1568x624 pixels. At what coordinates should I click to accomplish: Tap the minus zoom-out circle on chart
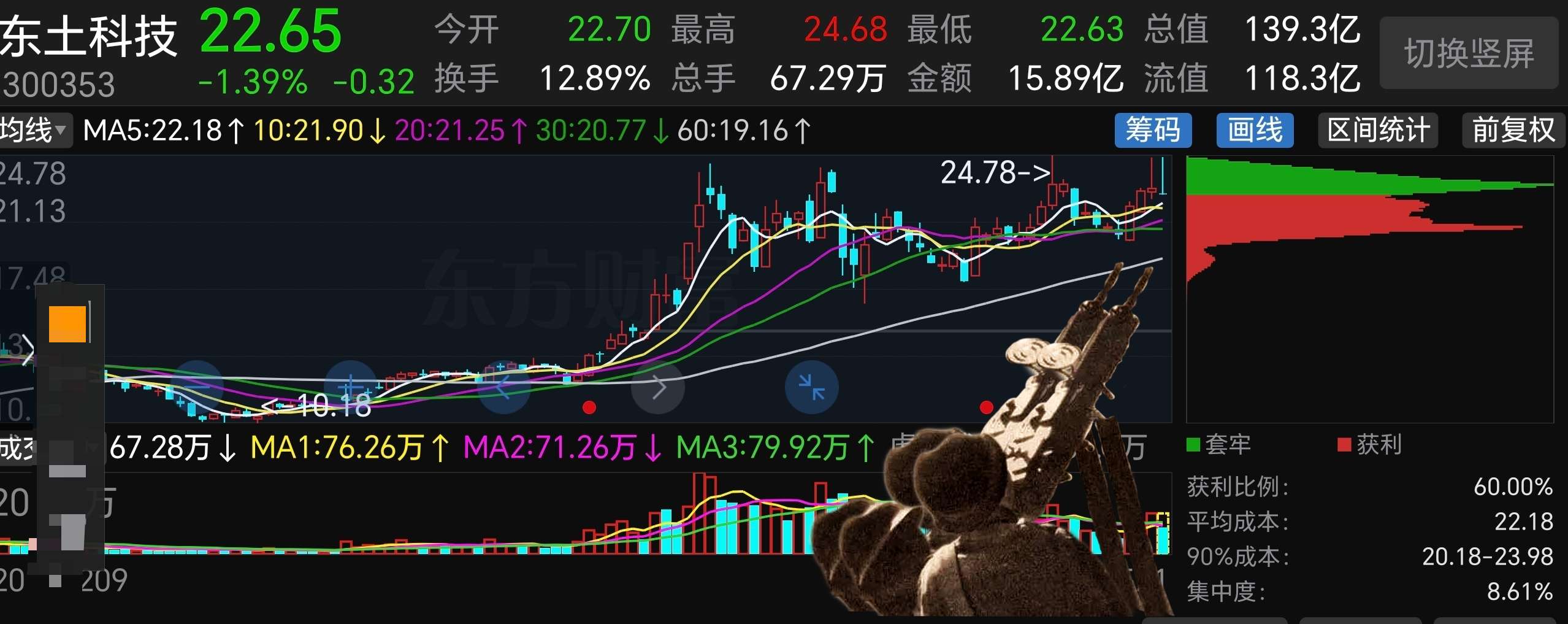196,387
